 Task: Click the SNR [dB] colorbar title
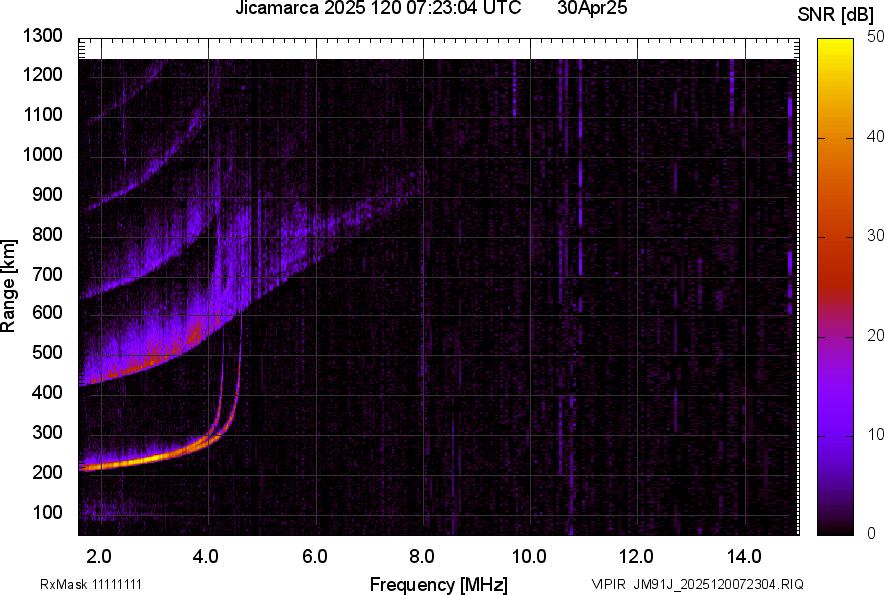[x=836, y=15]
